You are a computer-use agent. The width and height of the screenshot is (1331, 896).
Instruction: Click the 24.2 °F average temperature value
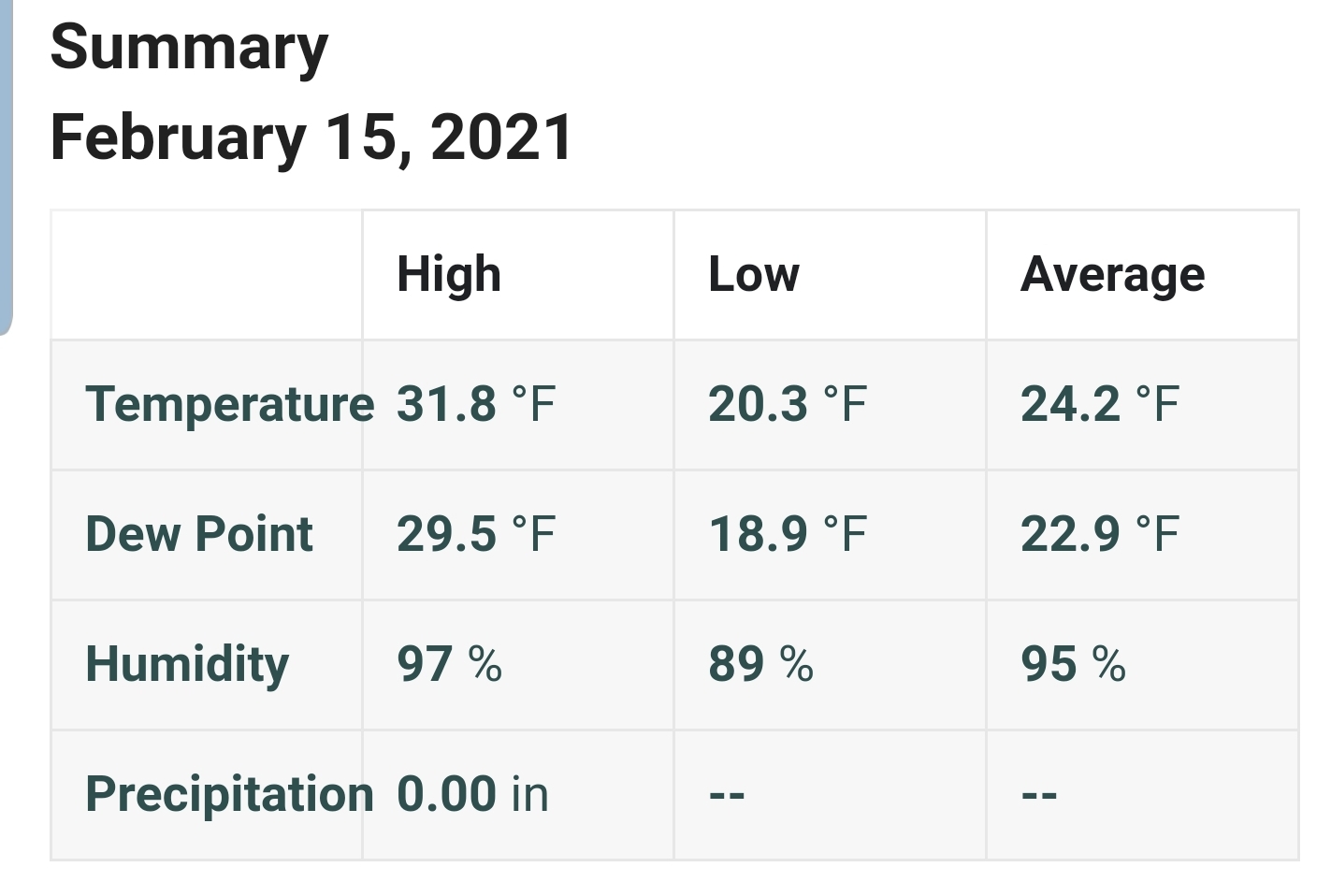point(1100,404)
